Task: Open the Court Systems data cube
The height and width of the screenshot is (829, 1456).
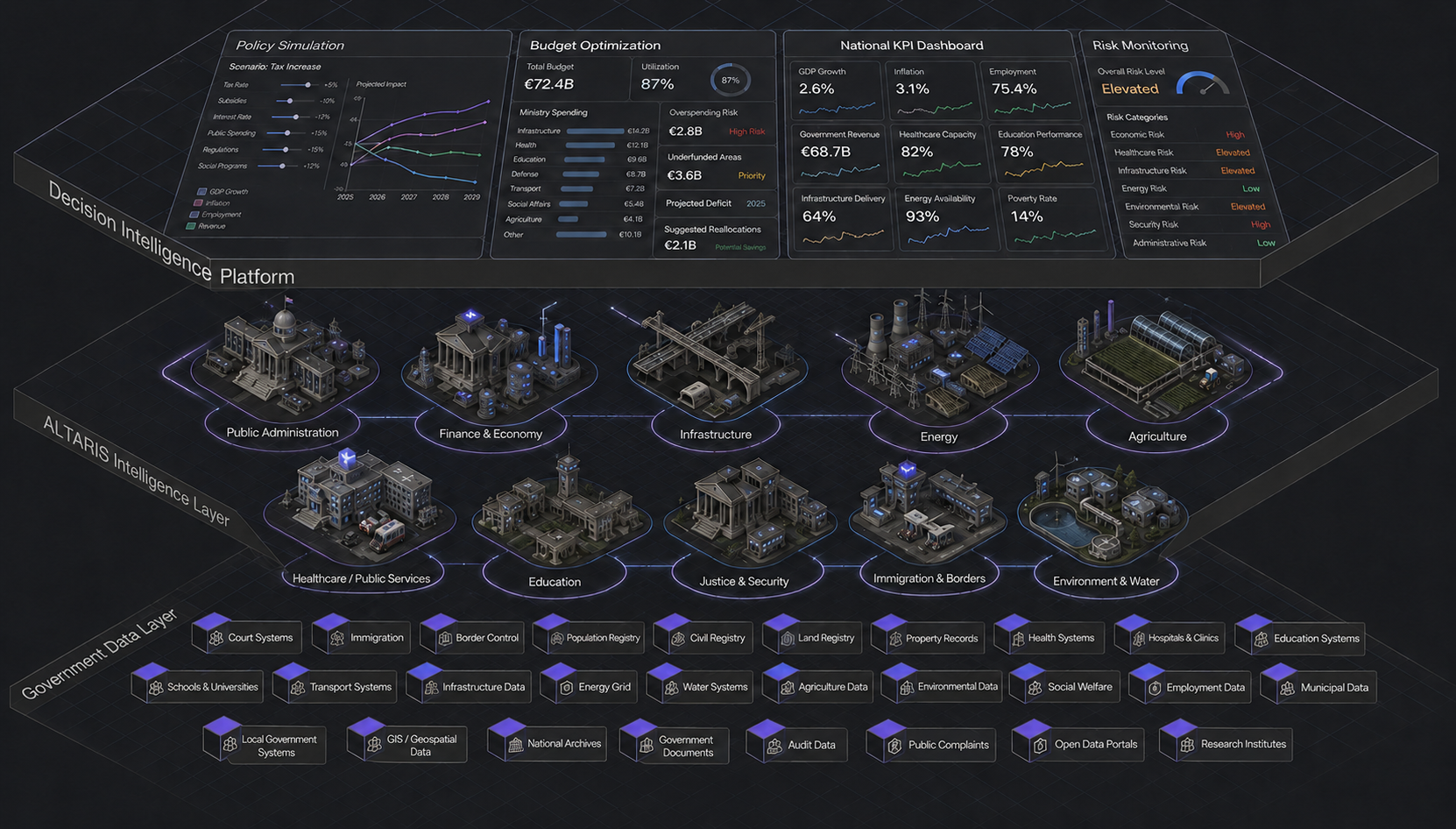Action: click(x=248, y=637)
